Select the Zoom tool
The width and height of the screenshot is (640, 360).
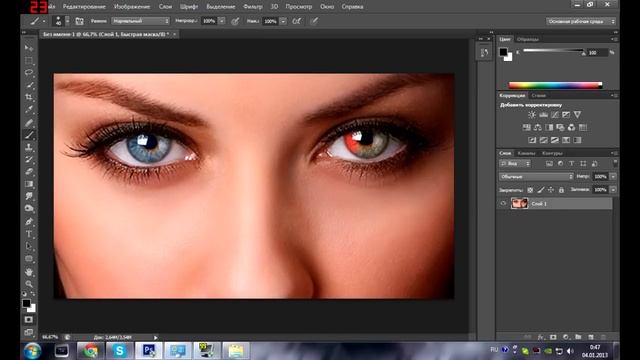click(x=29, y=284)
